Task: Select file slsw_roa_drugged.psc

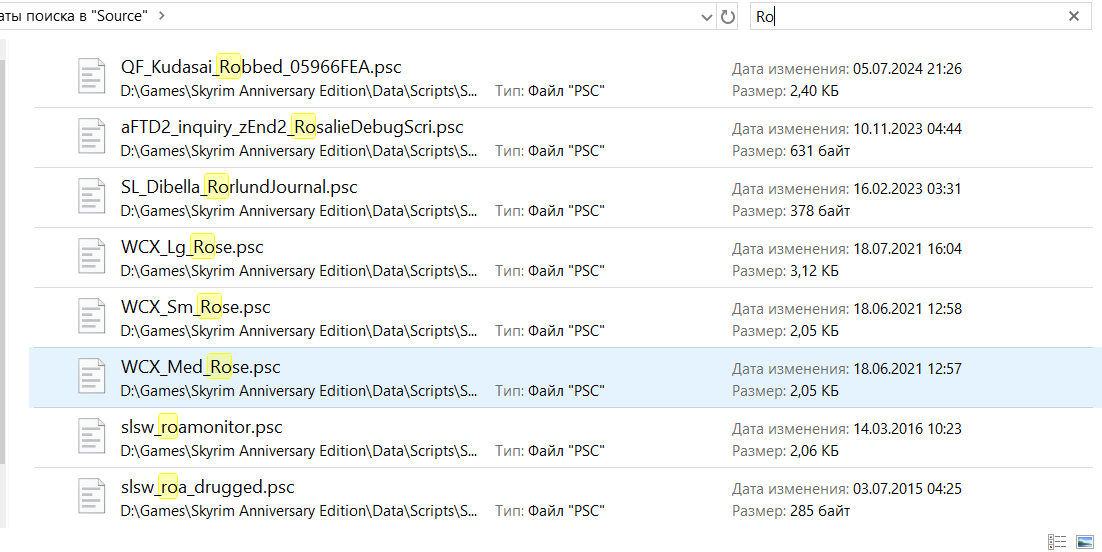Action: (207, 487)
